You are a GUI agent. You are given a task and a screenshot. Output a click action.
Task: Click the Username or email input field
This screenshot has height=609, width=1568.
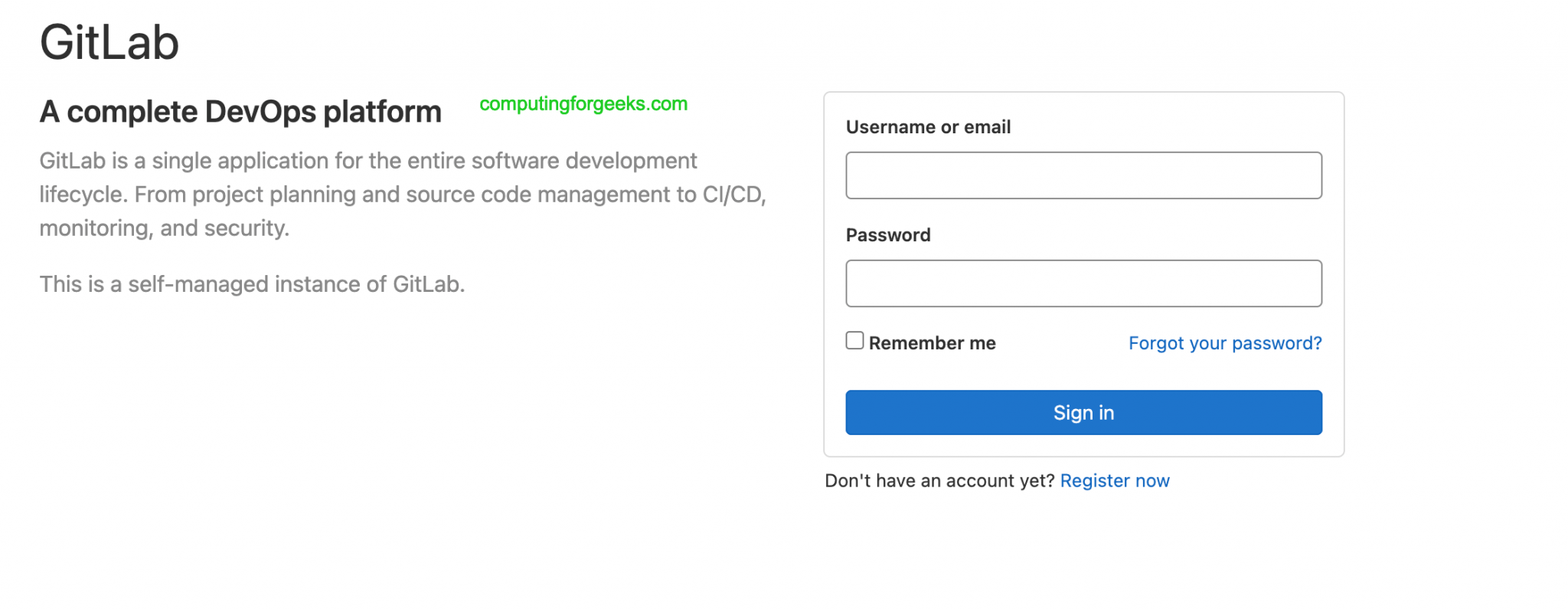click(1083, 175)
